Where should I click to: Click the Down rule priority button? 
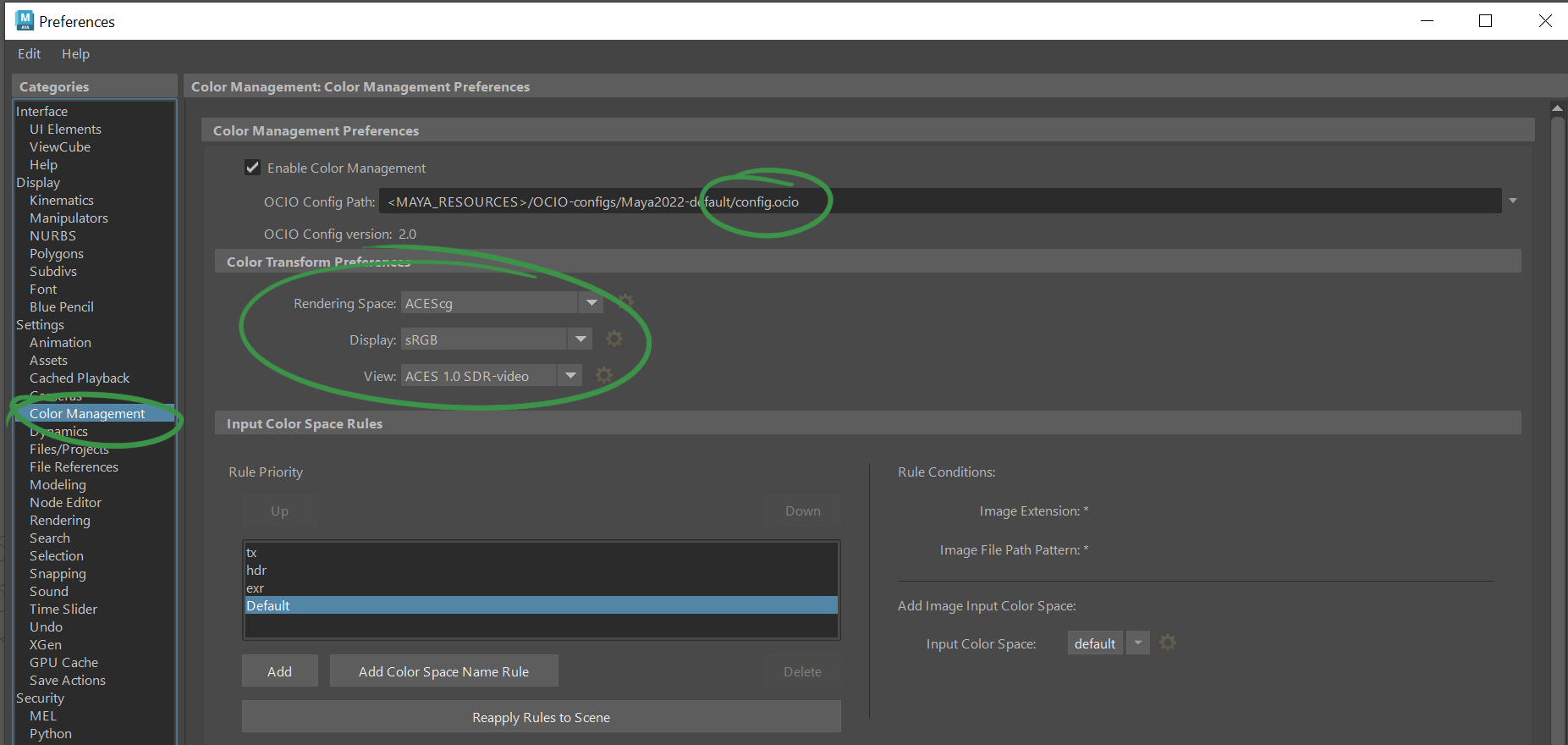tap(803, 510)
